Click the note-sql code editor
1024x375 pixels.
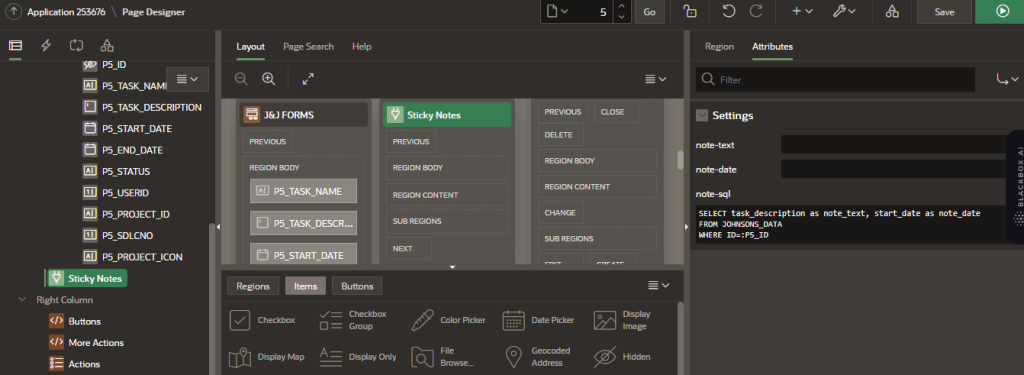click(x=852, y=224)
